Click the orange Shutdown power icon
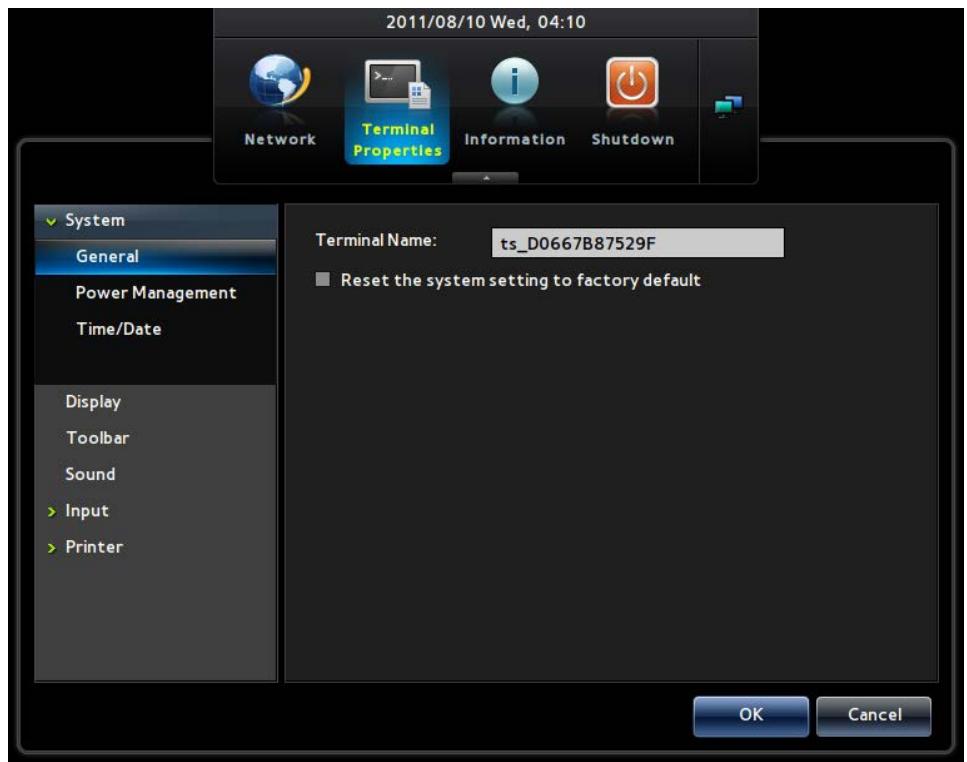The height and width of the screenshot is (762, 967). pos(632,82)
